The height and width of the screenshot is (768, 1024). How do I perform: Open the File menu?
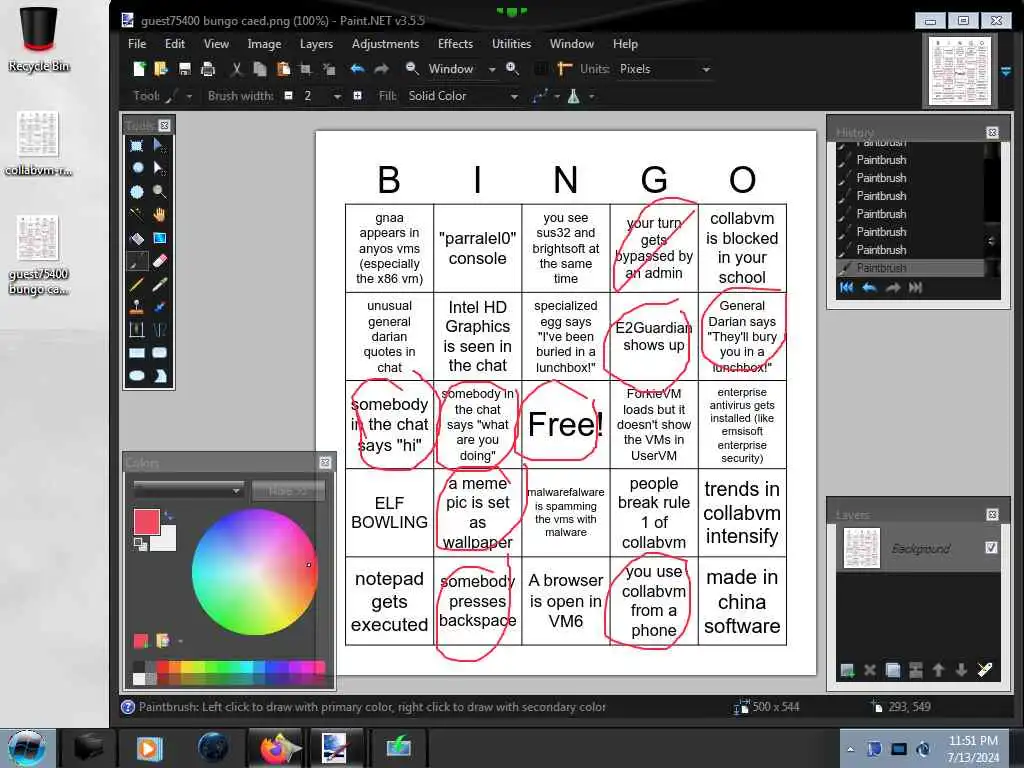[137, 44]
